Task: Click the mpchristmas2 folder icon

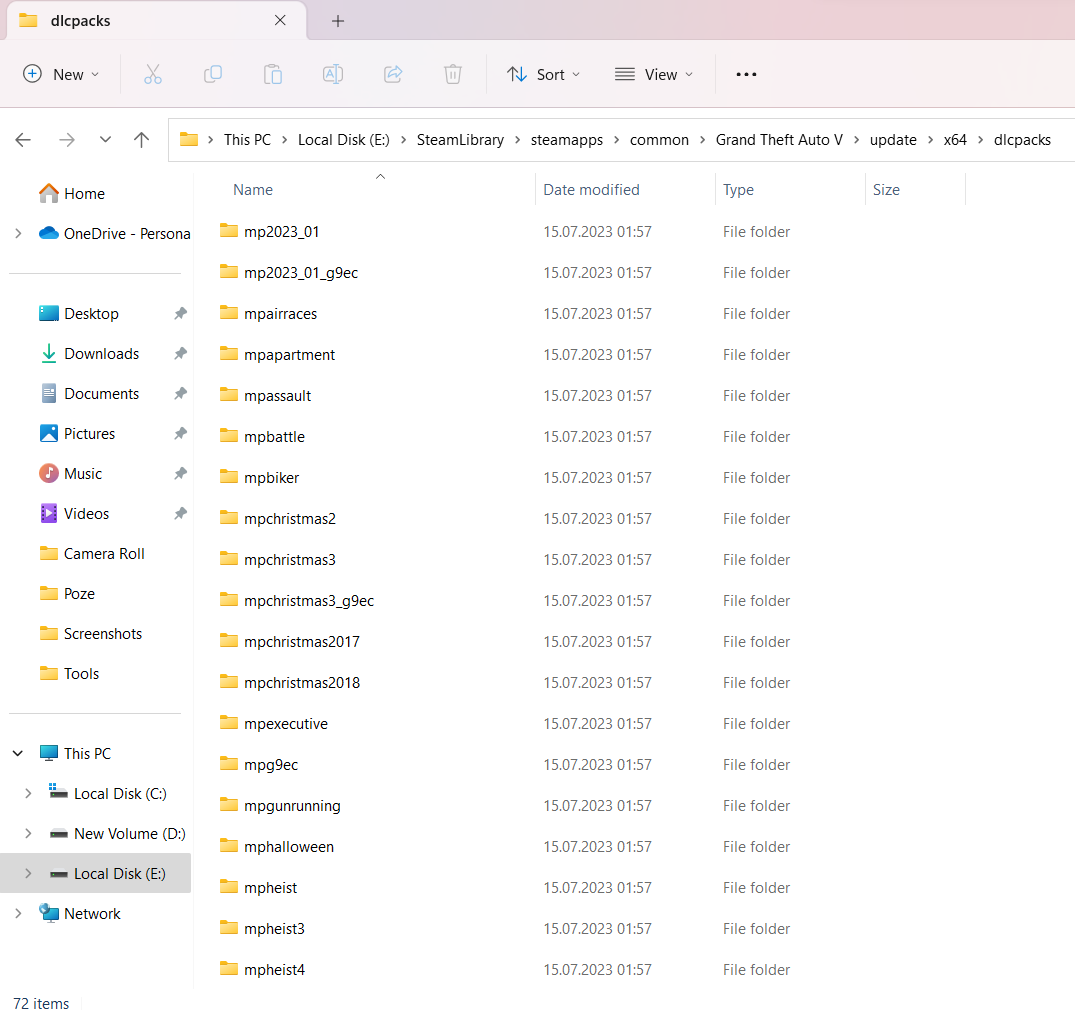Action: coord(228,518)
